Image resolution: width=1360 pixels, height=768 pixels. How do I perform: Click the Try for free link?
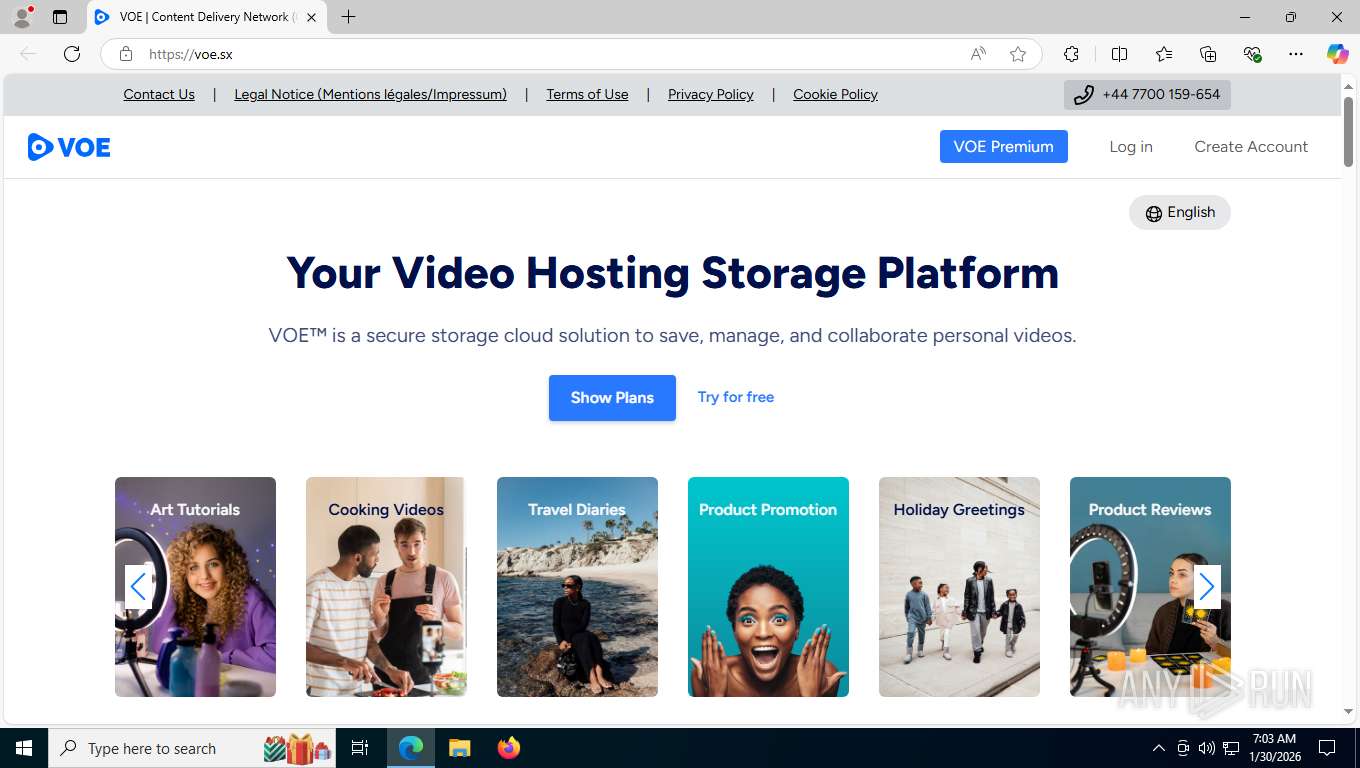coord(736,397)
